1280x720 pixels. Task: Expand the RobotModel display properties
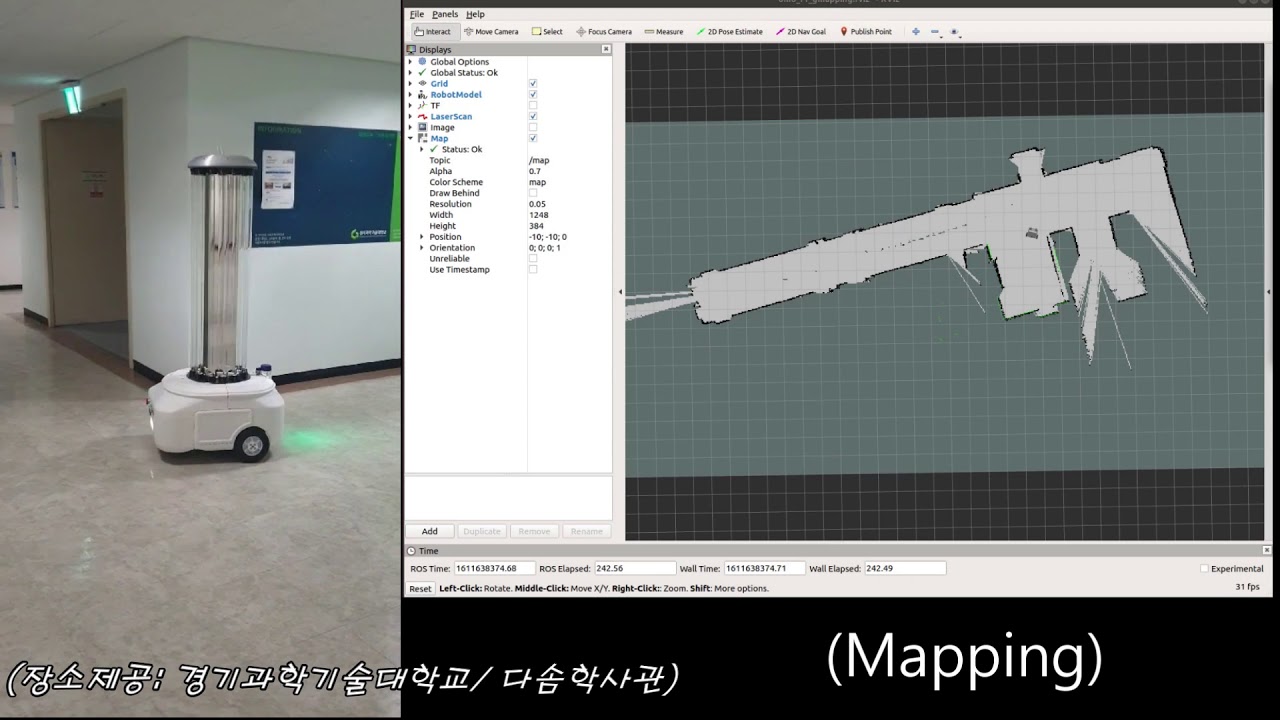tap(410, 95)
